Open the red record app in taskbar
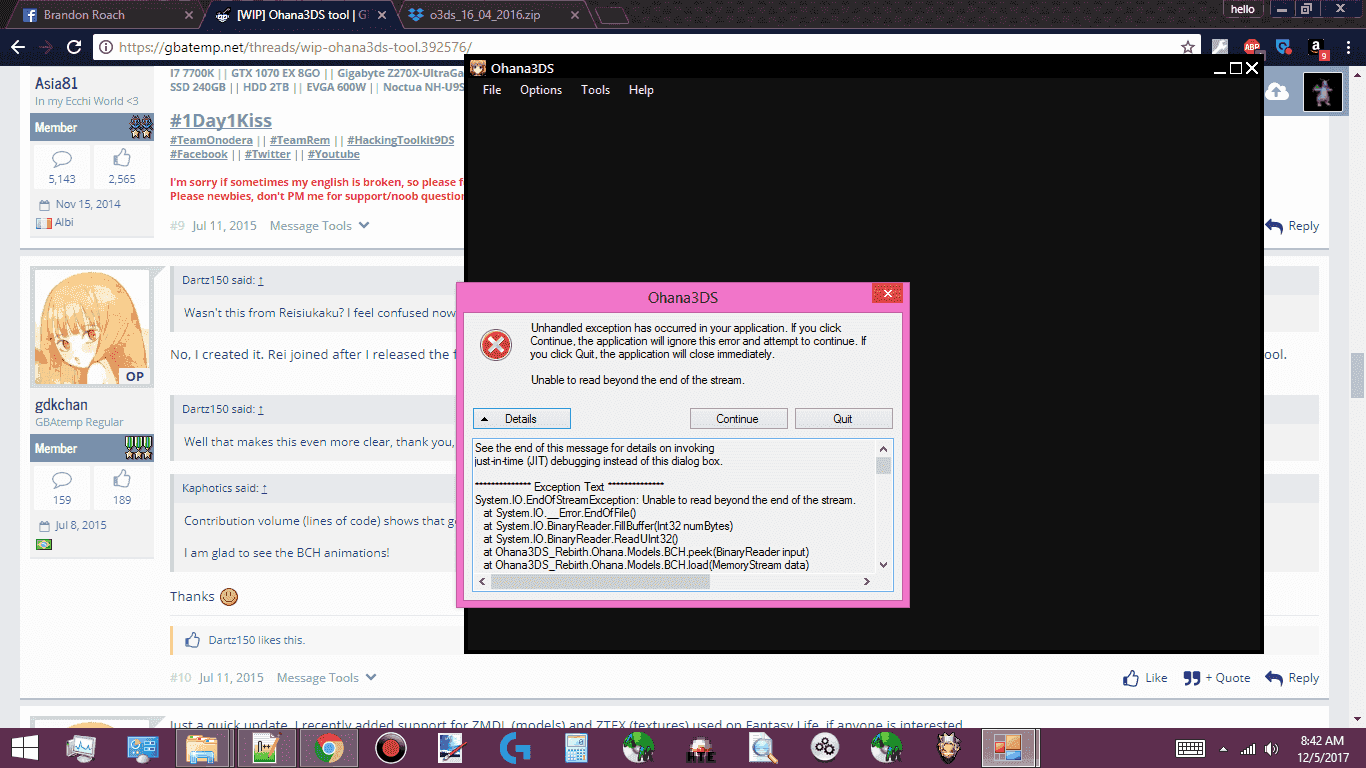The image size is (1366, 768). (389, 747)
